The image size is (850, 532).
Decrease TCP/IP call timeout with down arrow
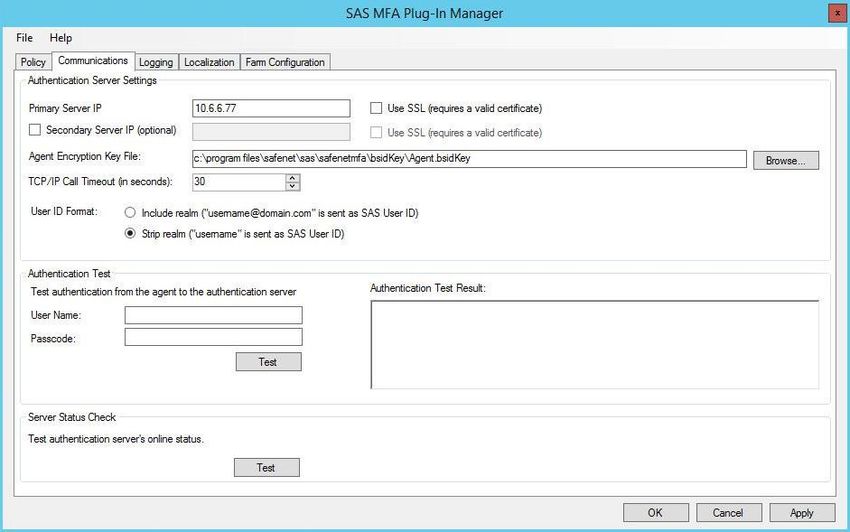click(x=292, y=186)
